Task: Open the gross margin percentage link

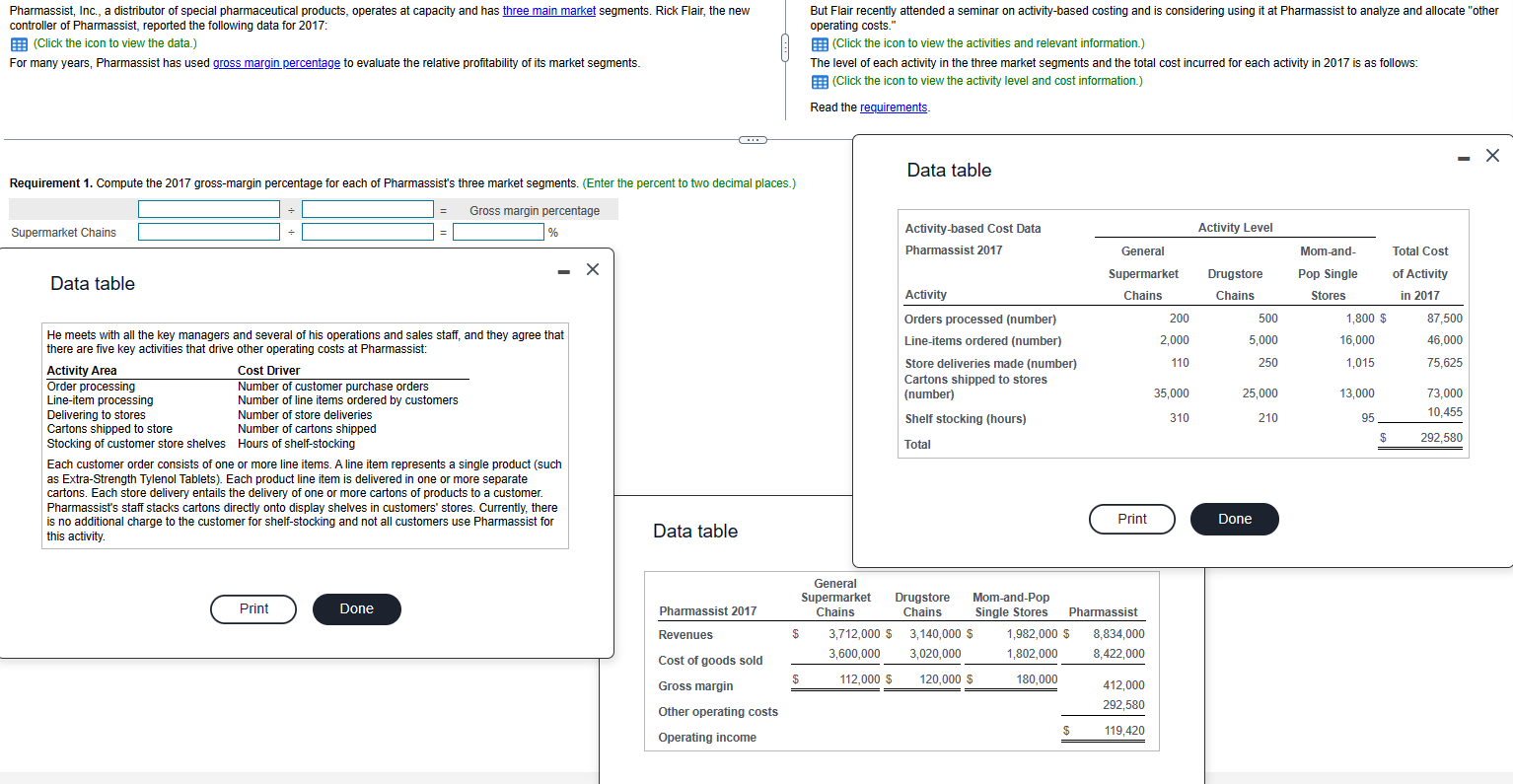Action: 276,63
